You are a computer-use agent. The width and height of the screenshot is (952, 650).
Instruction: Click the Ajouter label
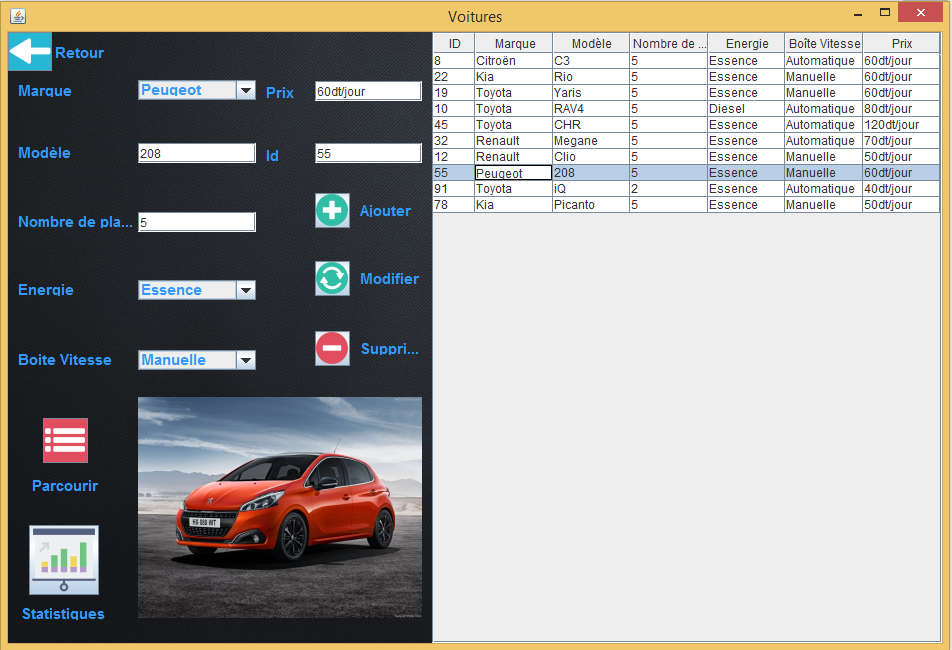[386, 211]
